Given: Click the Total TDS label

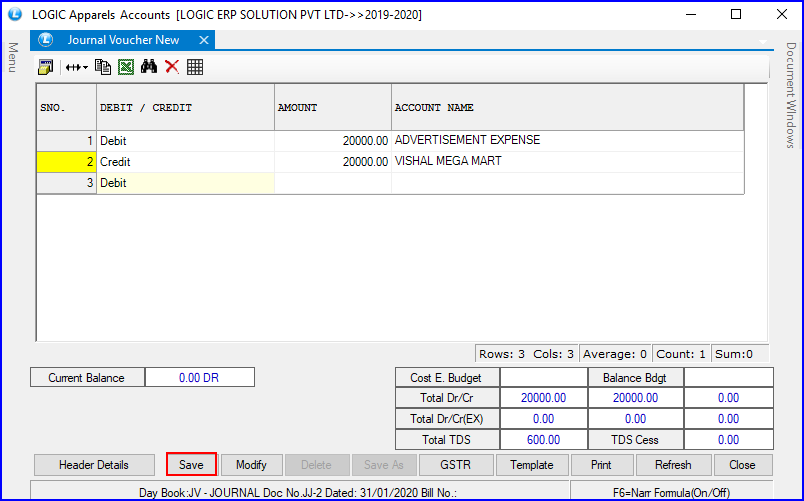Looking at the screenshot, I should pos(447,440).
